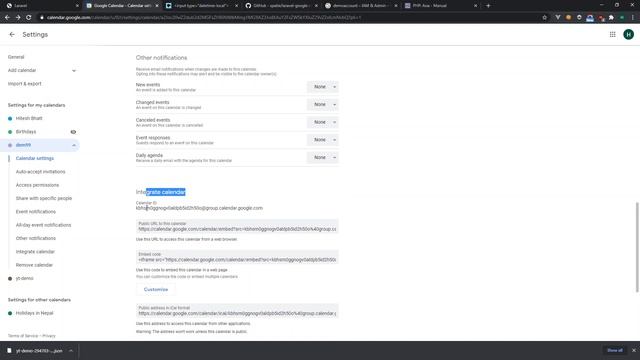
Task: Go to Share with specific people
Action: tap(44, 198)
